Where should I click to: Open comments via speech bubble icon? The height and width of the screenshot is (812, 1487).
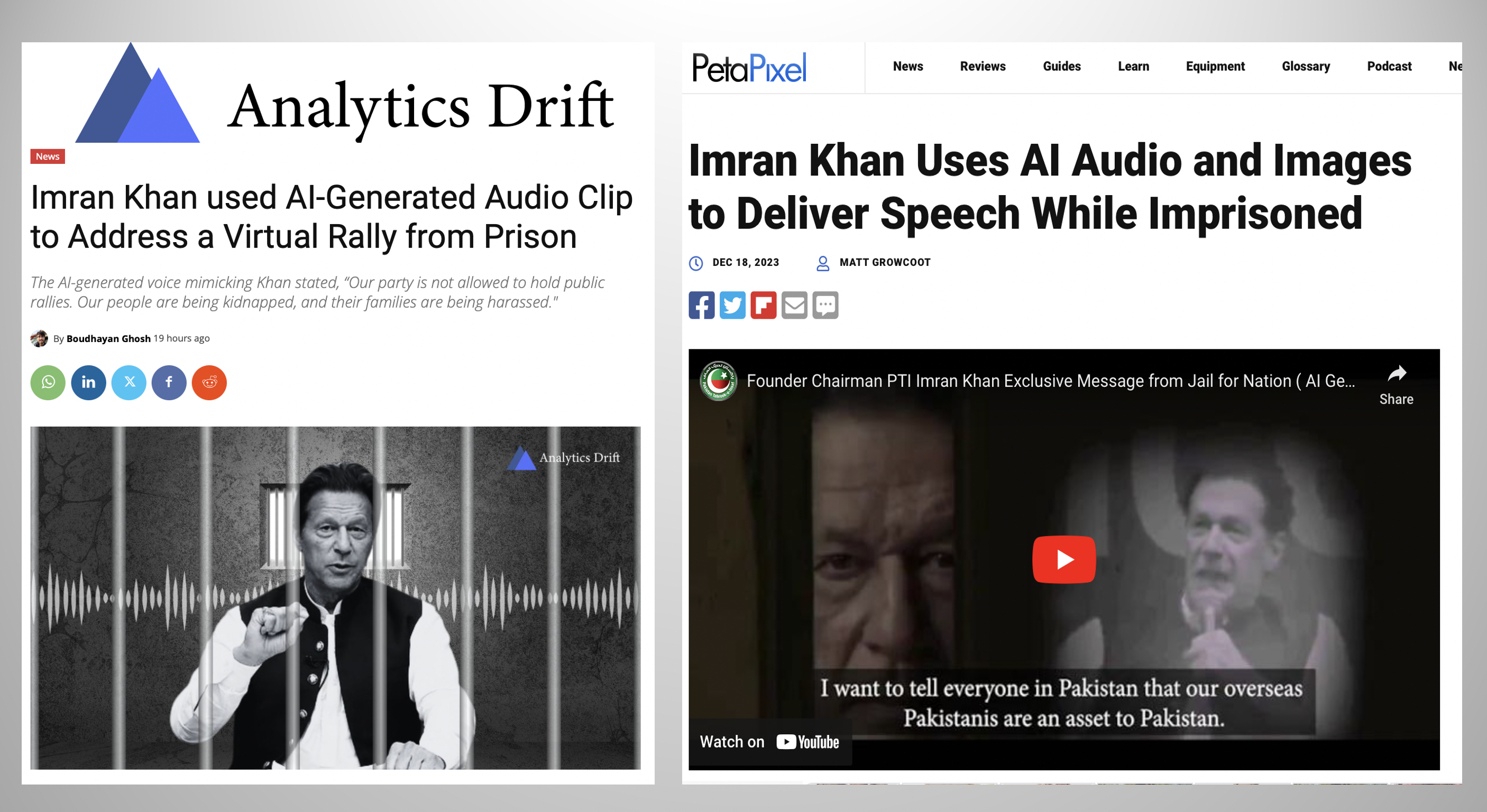(825, 304)
